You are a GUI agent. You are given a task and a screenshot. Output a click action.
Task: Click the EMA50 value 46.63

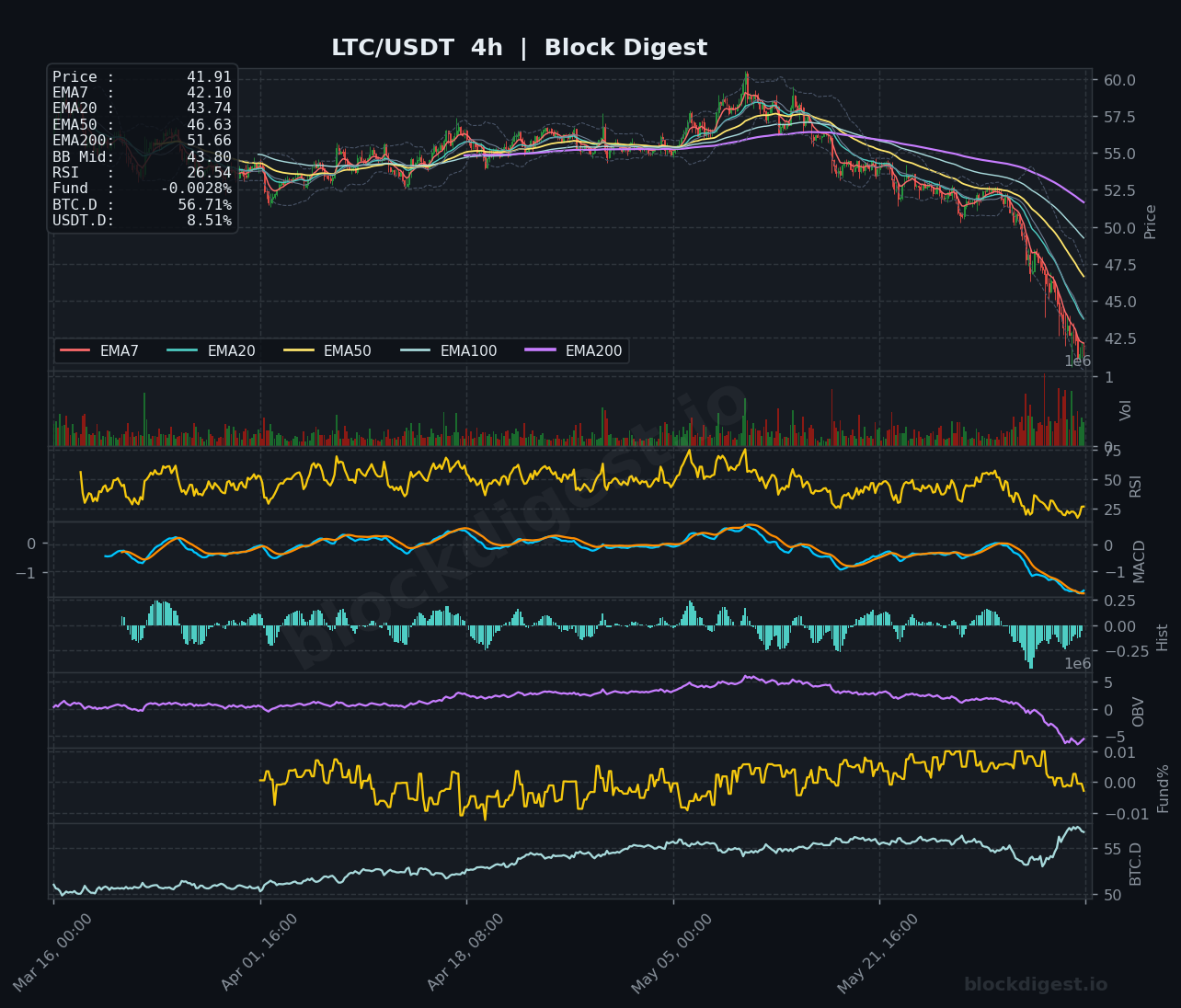209,125
